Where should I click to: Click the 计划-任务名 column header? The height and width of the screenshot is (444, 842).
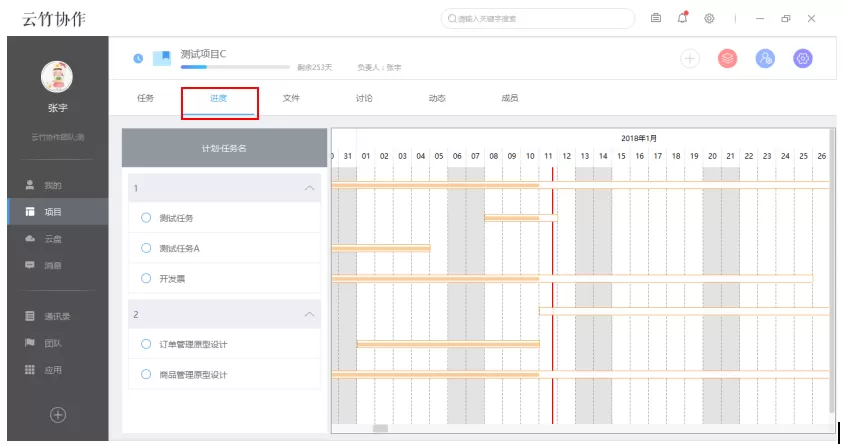point(224,148)
